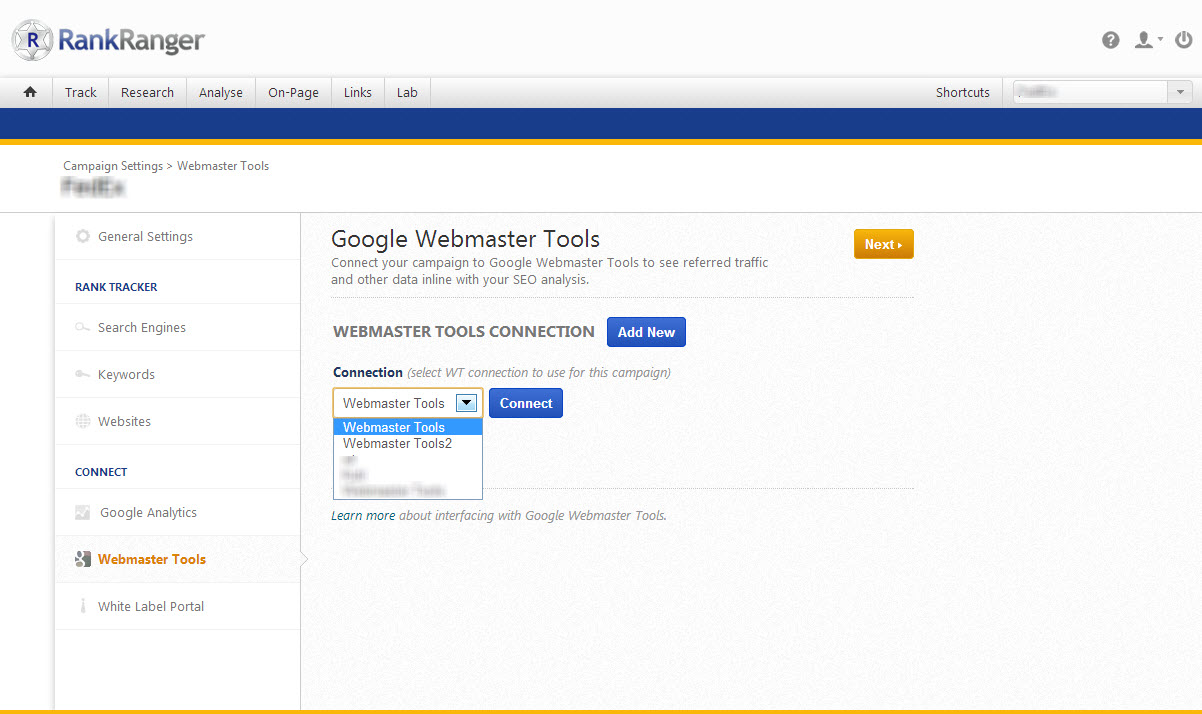Image resolution: width=1202 pixels, height=714 pixels.
Task: Open the On-Page menu
Action: pyautogui.click(x=293, y=92)
